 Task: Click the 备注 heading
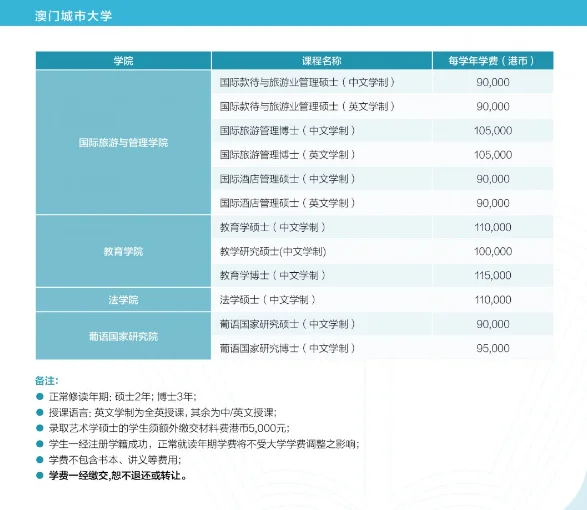[x=46, y=381]
